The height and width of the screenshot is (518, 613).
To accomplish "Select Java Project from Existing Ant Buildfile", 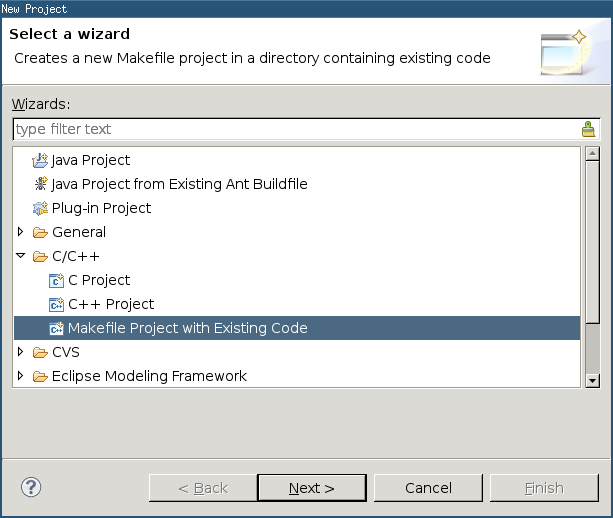I will [x=179, y=184].
